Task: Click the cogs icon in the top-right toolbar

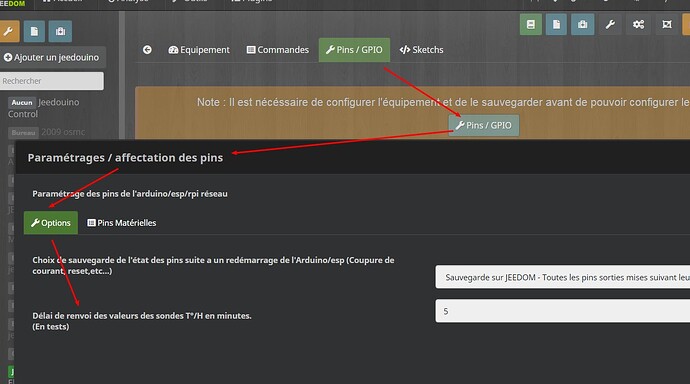Action: point(639,24)
